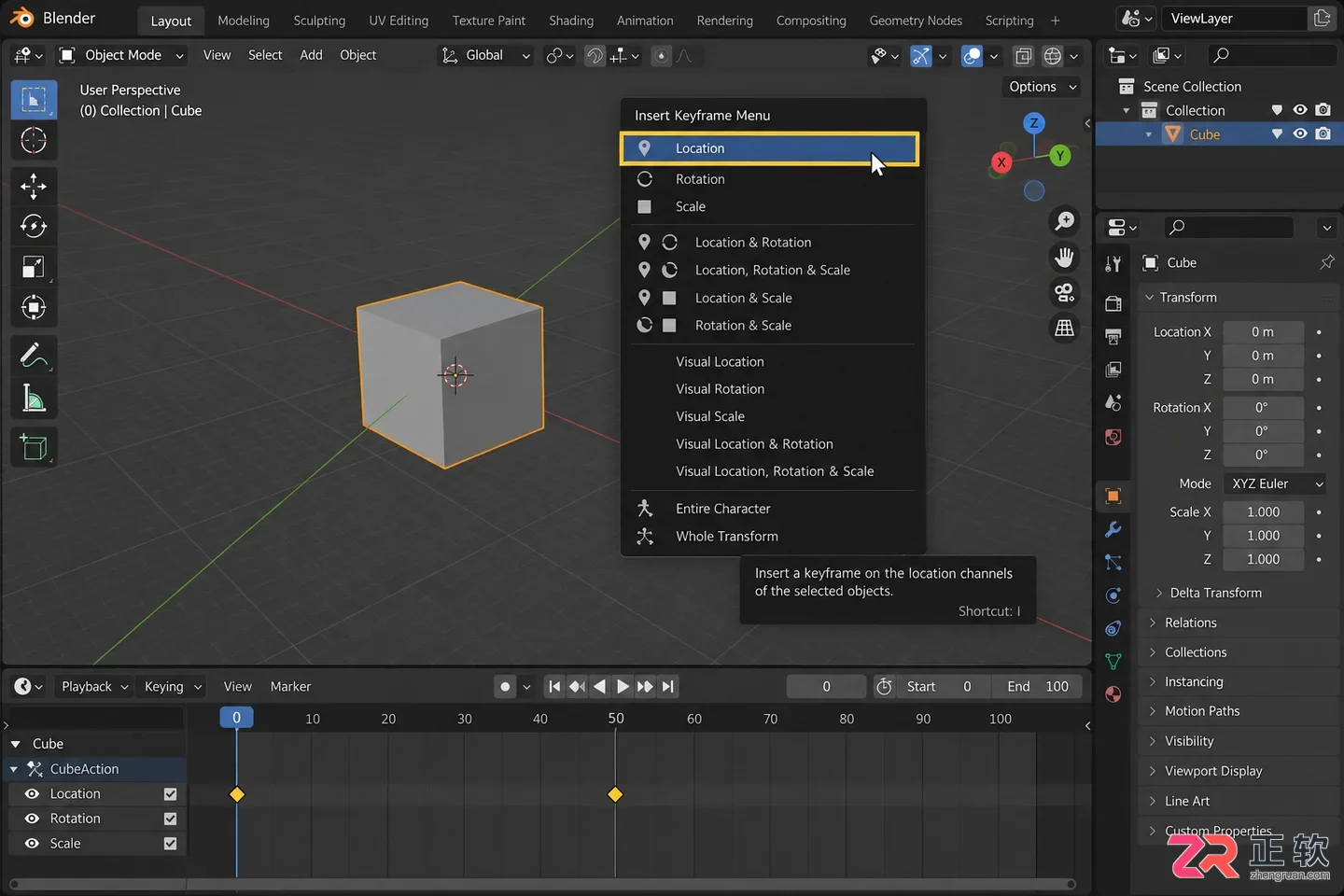The height and width of the screenshot is (896, 1344).
Task: Select the Measure tool
Action: click(x=34, y=399)
